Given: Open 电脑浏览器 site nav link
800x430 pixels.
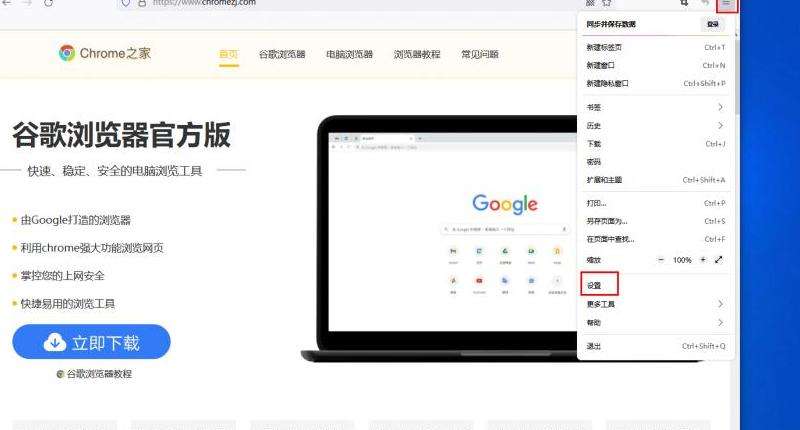Looking at the screenshot, I should pos(349,54).
